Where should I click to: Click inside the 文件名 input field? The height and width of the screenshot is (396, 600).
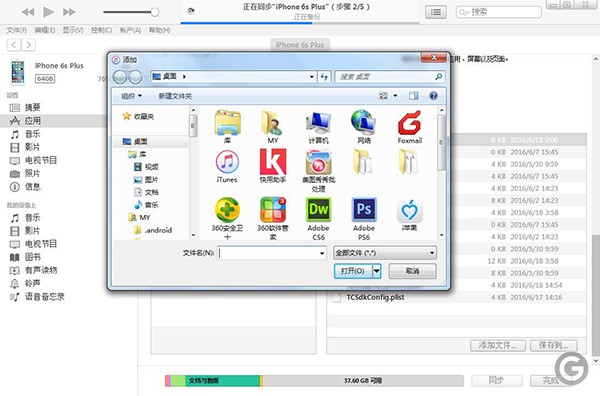click(x=268, y=253)
